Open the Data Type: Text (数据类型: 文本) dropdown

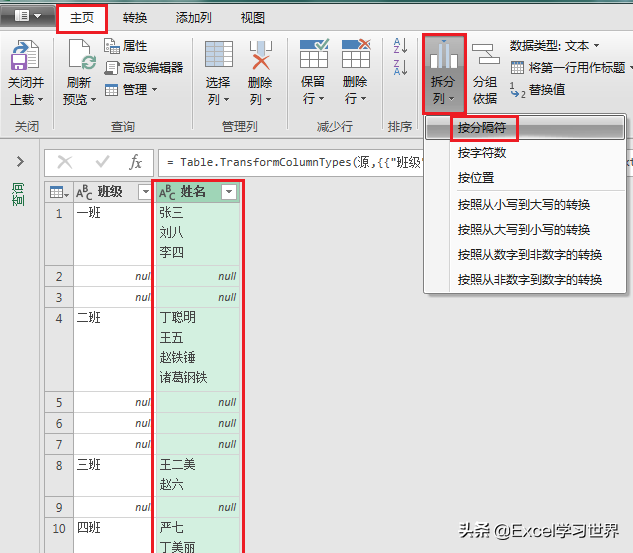pyautogui.click(x=555, y=46)
